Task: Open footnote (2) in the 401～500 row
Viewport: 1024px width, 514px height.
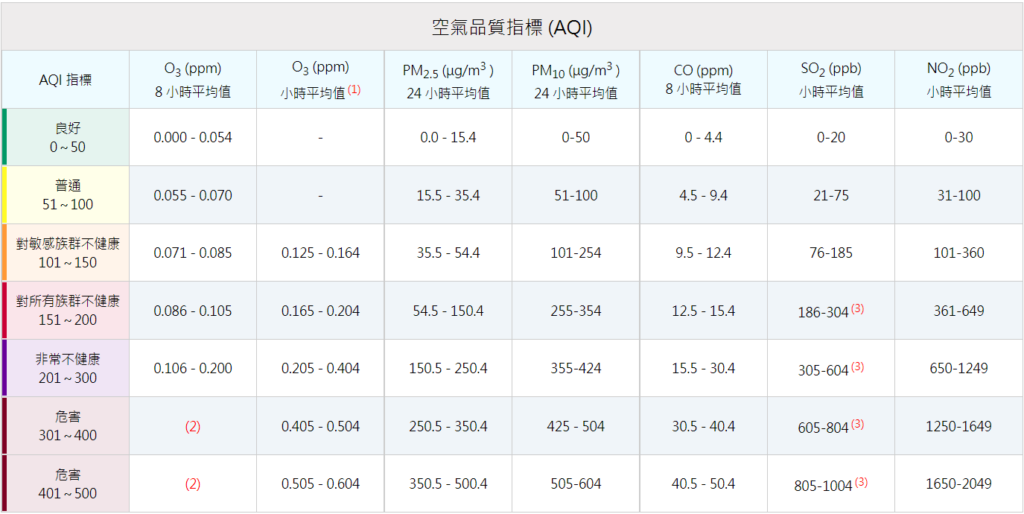Action: pos(193,485)
